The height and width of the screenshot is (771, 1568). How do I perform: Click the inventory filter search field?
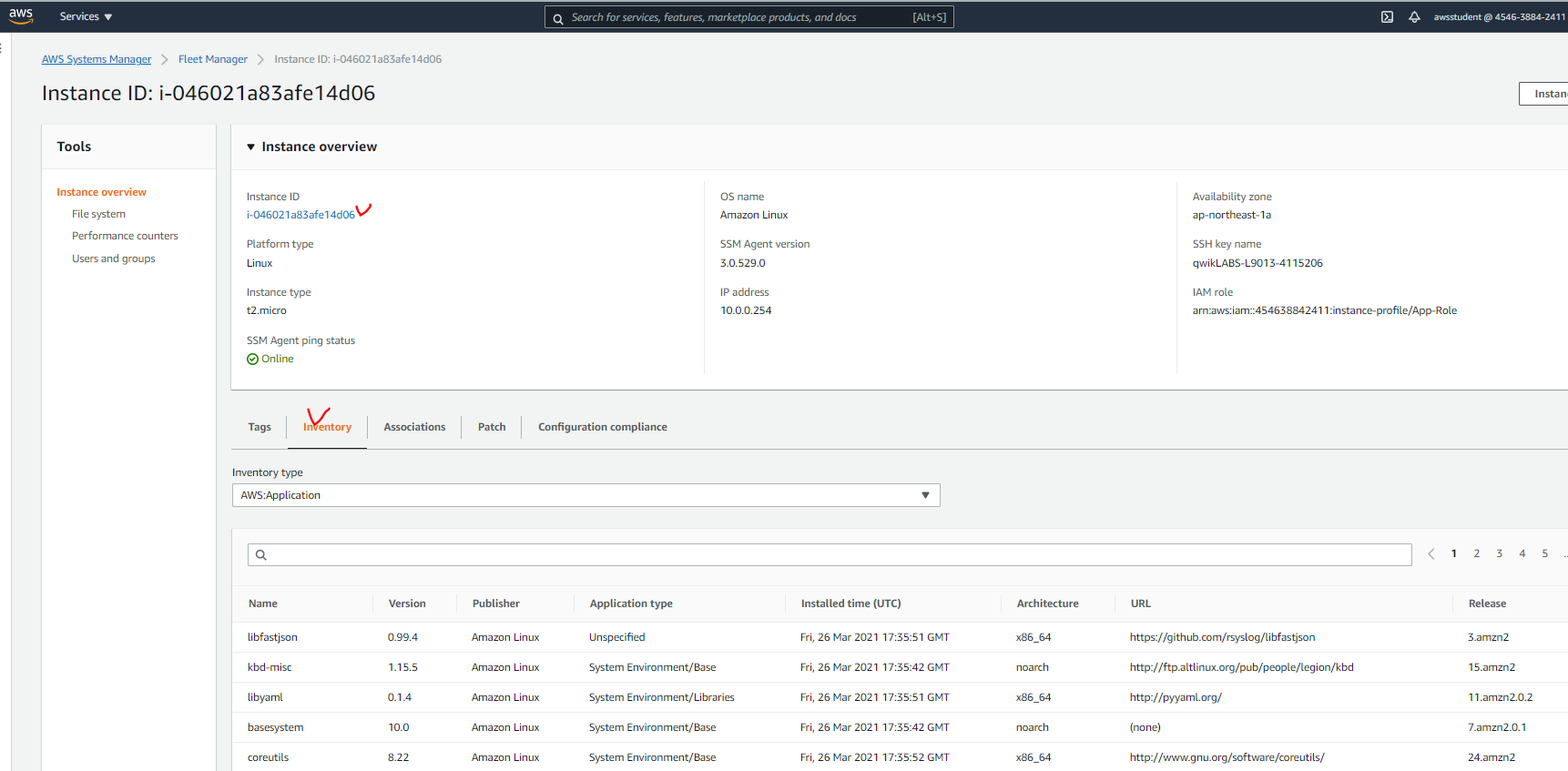coord(830,555)
